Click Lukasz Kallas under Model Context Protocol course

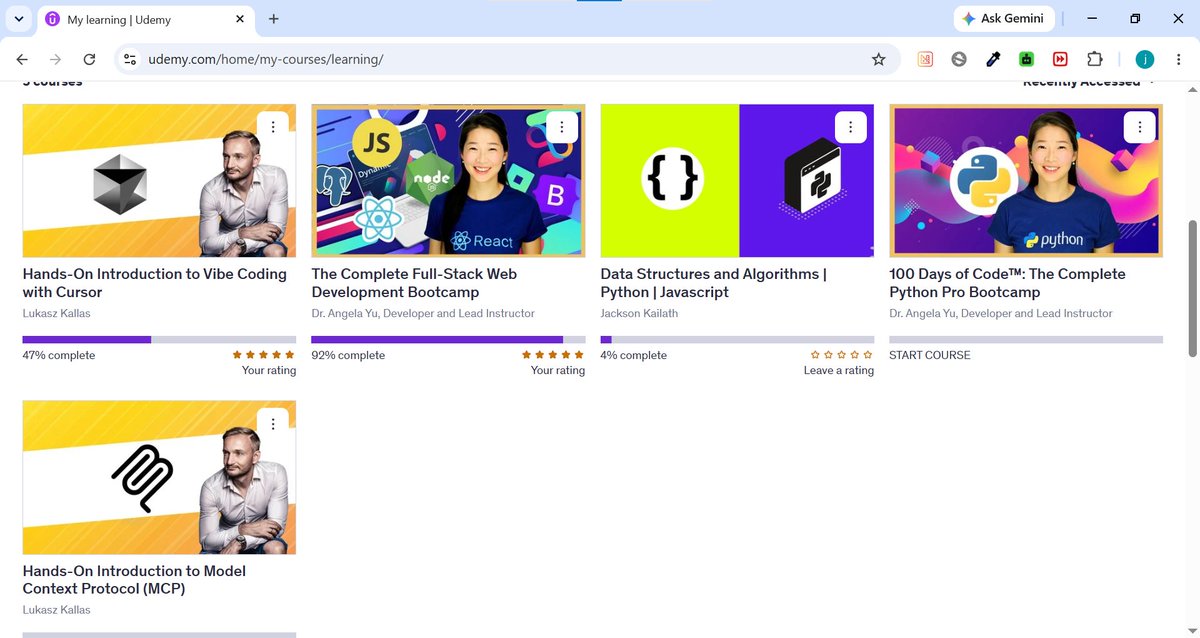pyautogui.click(x=56, y=610)
